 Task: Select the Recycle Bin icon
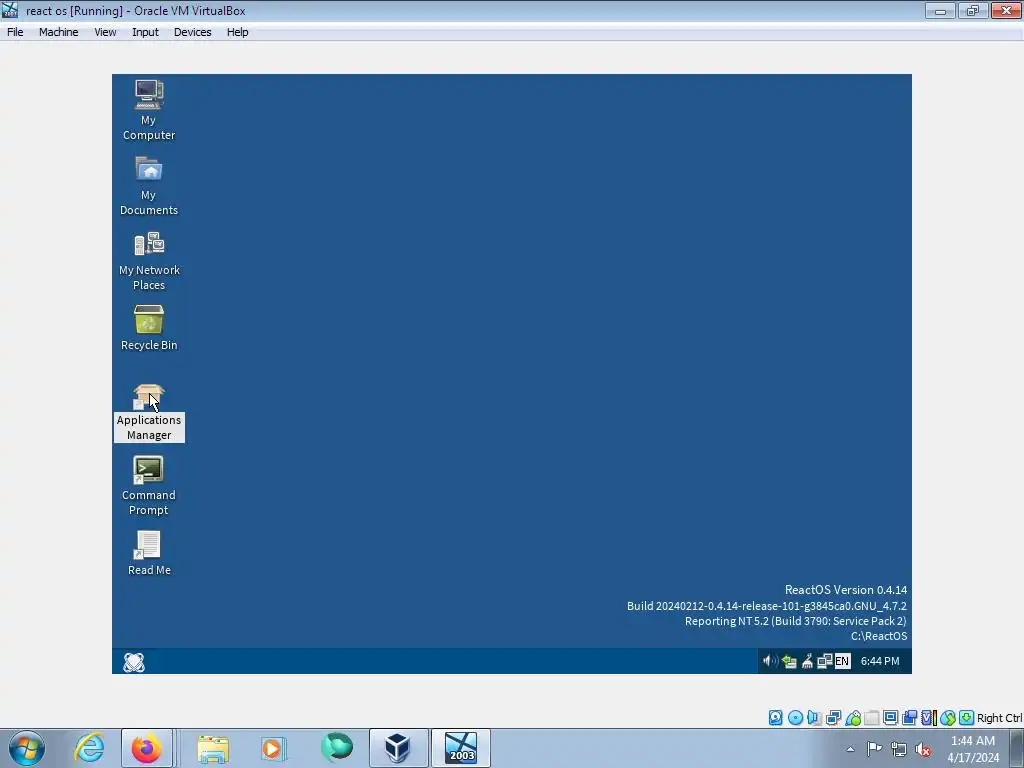tap(149, 328)
